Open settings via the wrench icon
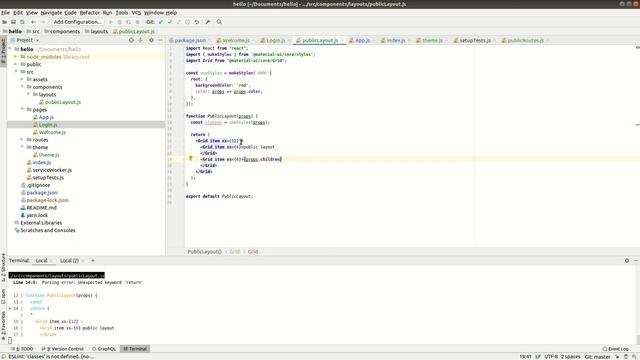This screenshot has width=640, height=360. (208, 22)
